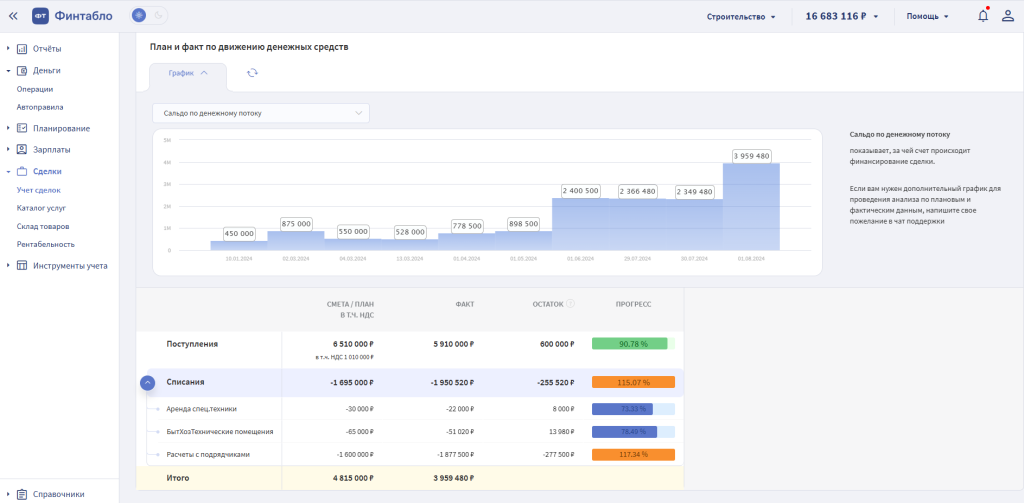The image size is (1024, 503).
Task: Select the Аренда спец.техники row label
Action: [x=201, y=409]
